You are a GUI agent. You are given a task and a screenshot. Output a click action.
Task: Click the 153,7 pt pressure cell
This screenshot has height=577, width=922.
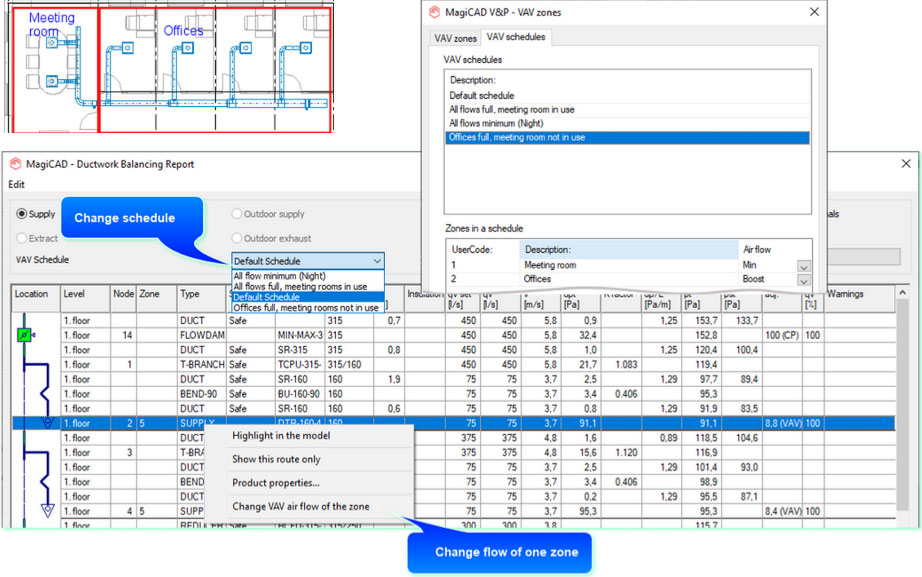(x=701, y=321)
